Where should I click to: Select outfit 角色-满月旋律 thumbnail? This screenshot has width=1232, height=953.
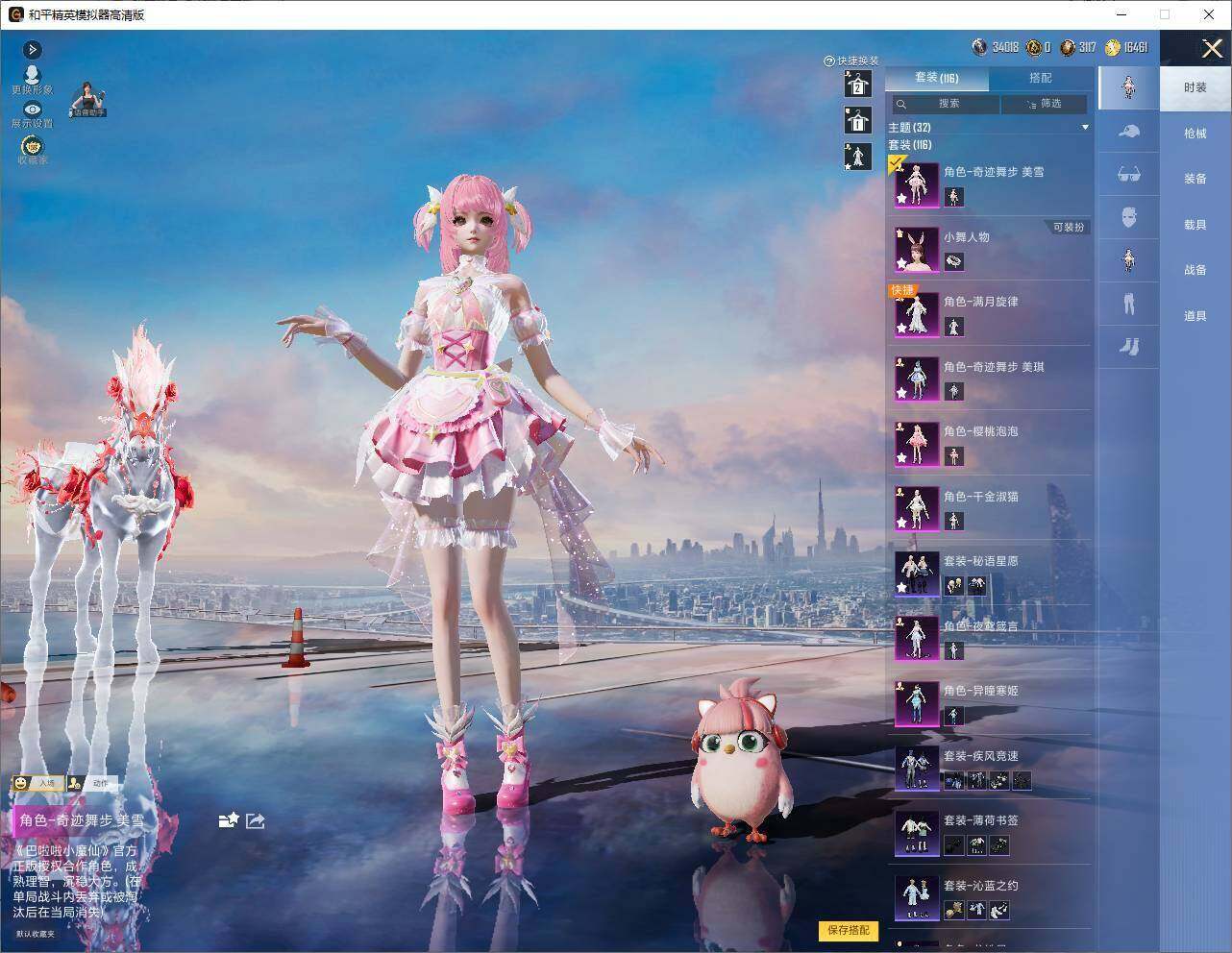click(917, 314)
